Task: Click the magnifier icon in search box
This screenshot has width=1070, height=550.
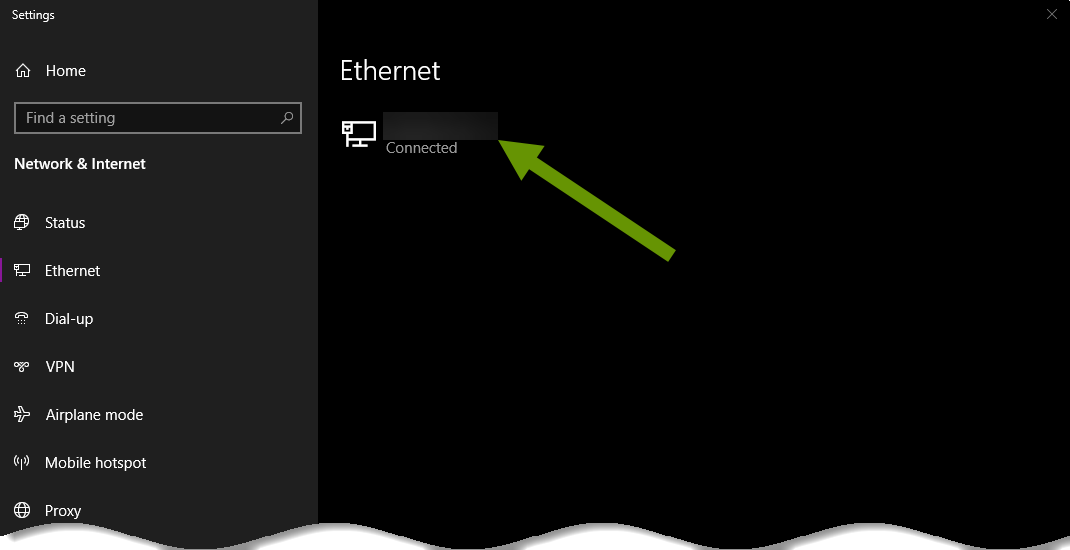Action: click(287, 118)
